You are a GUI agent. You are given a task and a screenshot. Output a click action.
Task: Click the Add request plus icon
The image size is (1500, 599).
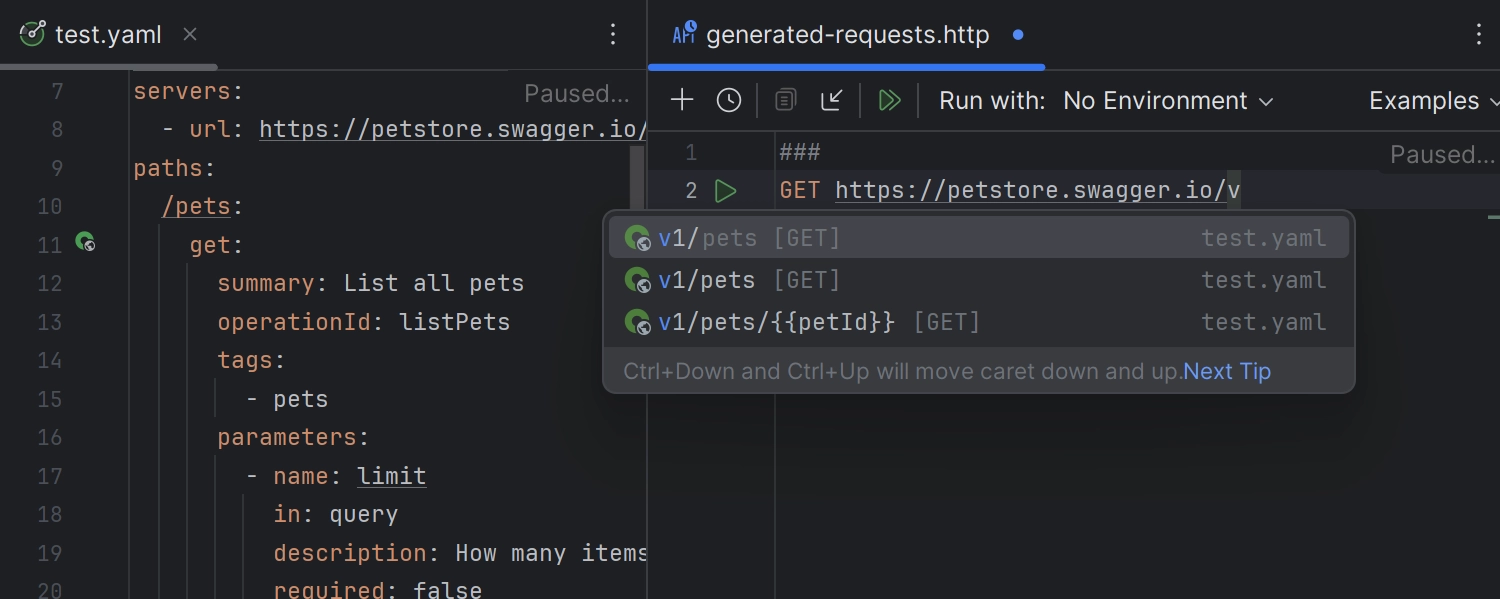click(682, 100)
